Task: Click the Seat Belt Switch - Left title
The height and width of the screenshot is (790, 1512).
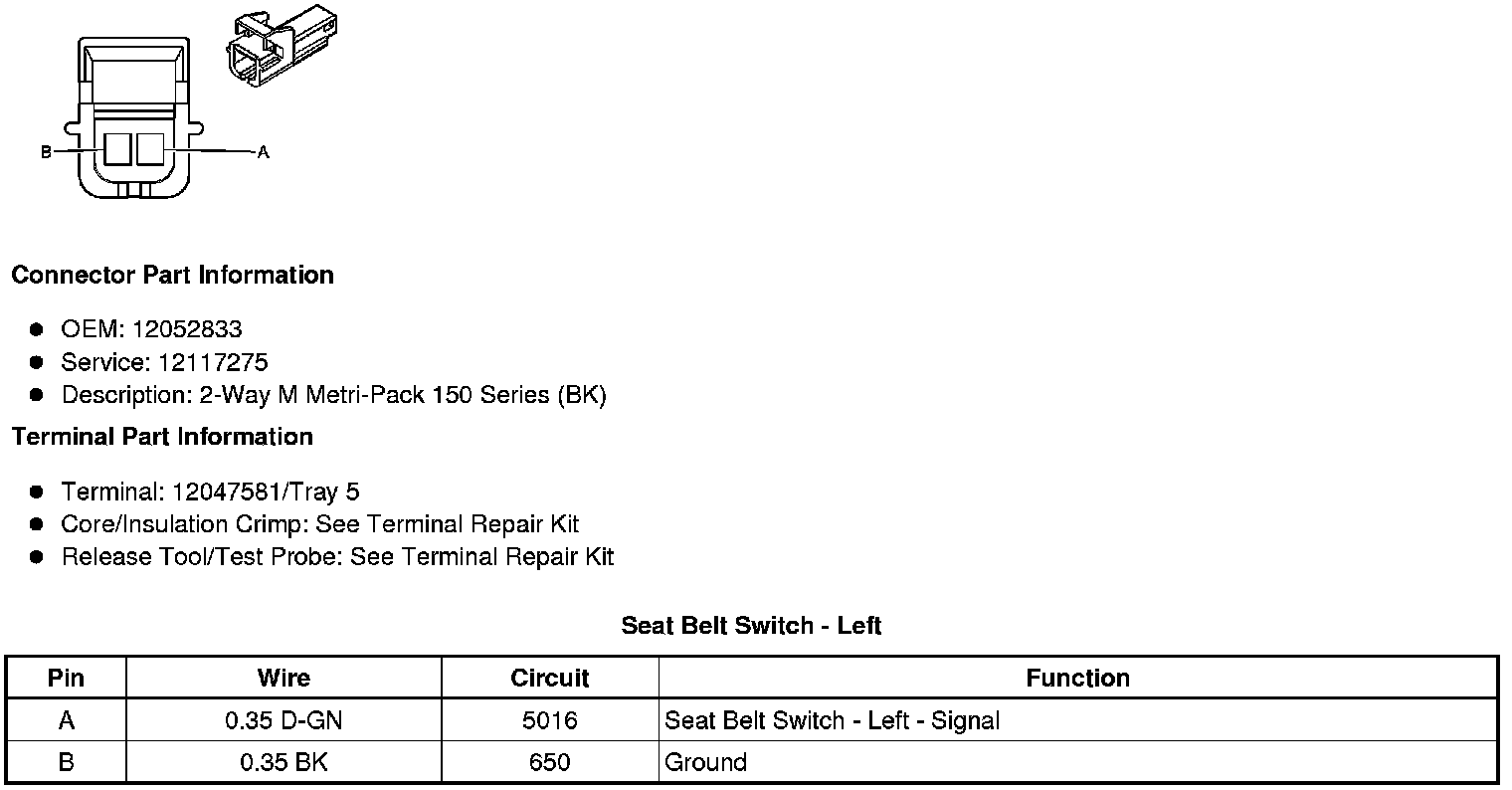Action: tap(752, 625)
